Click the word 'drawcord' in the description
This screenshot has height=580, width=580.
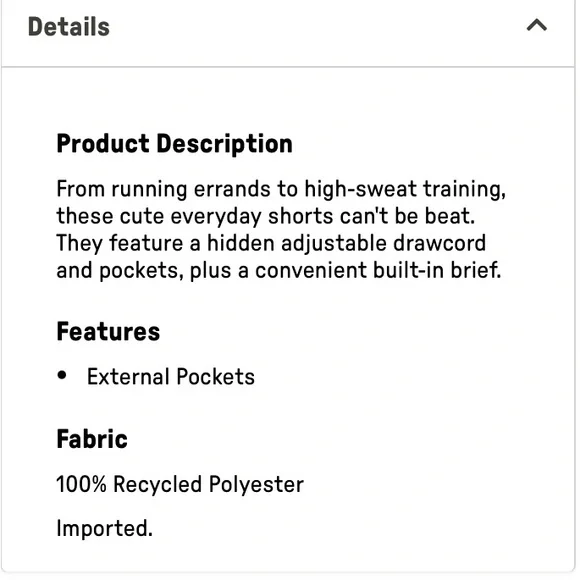439,244
